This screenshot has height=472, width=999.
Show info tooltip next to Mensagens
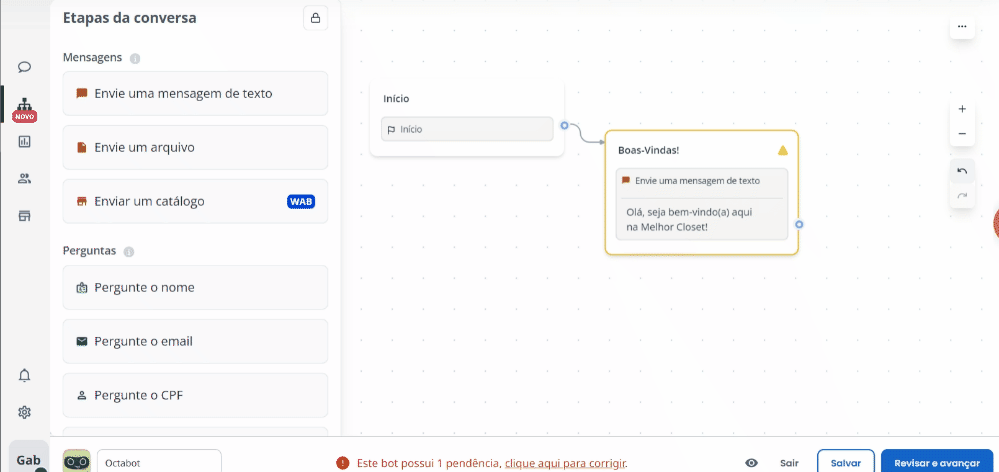click(134, 59)
